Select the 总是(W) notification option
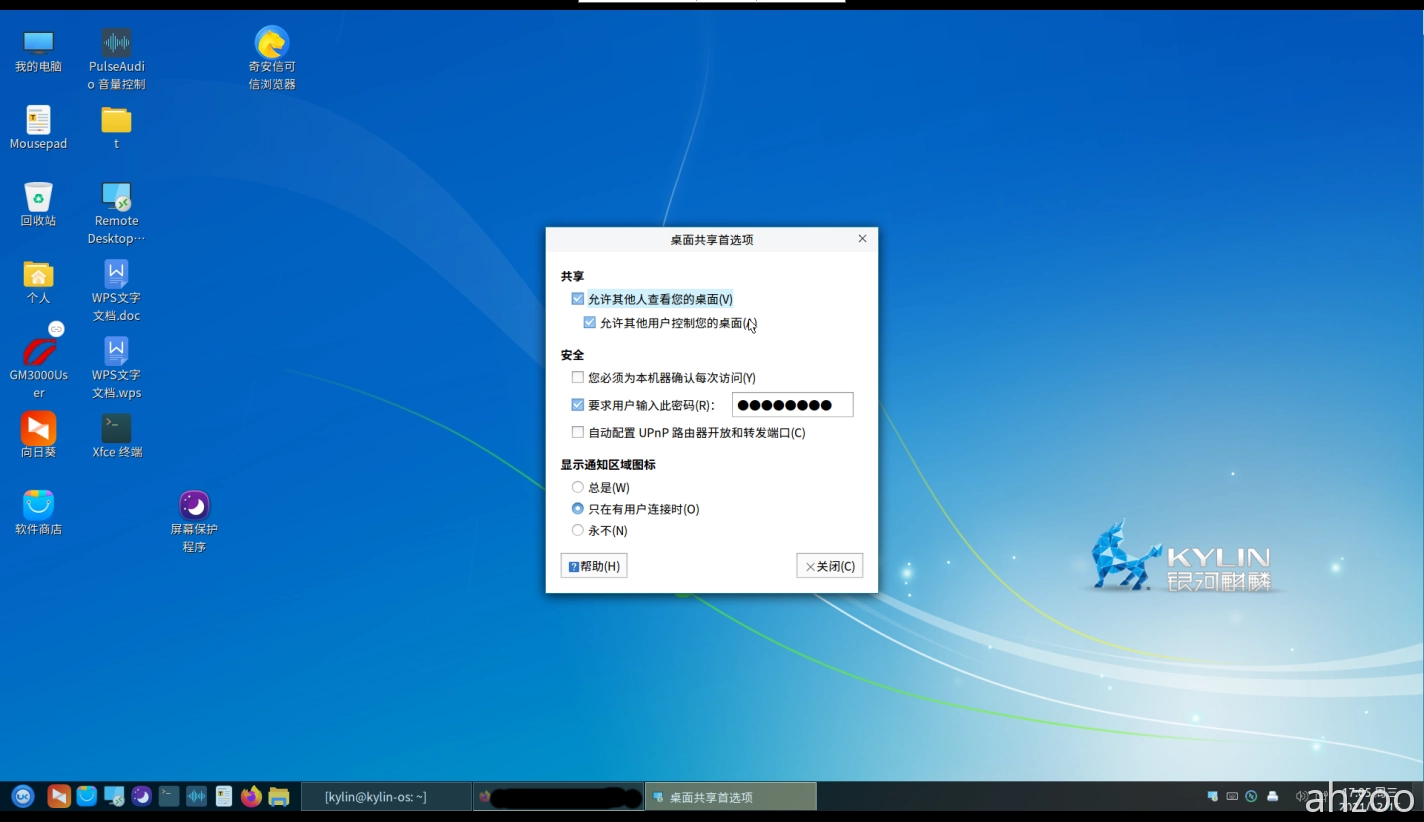1424x822 pixels. tap(577, 487)
